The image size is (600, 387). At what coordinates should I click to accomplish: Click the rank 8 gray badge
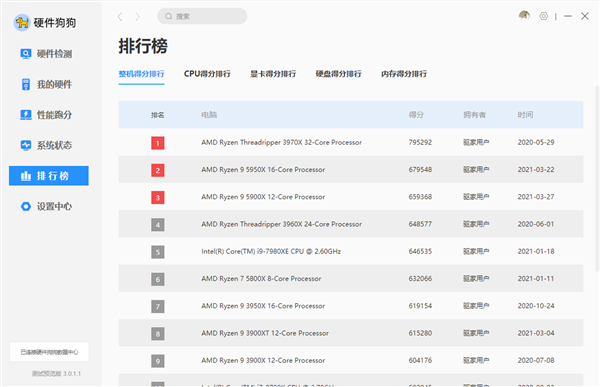158,333
